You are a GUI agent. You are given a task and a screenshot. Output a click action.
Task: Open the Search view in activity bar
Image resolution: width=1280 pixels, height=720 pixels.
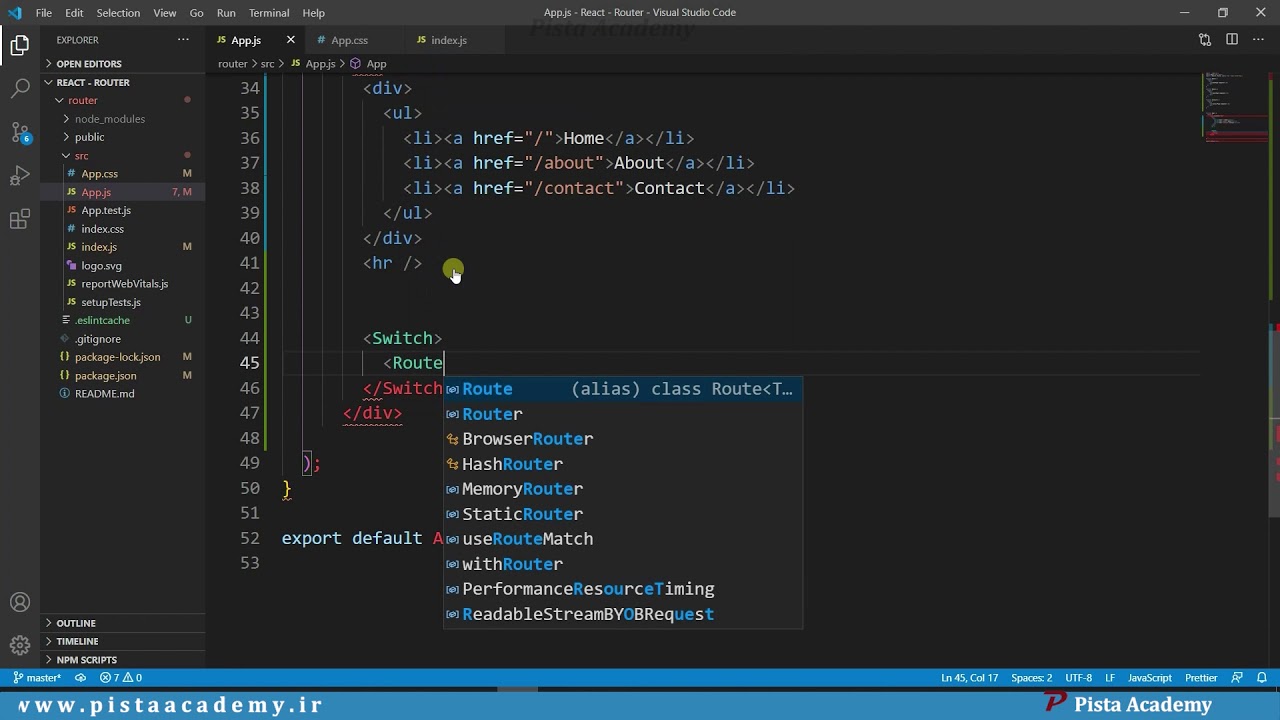pos(20,89)
